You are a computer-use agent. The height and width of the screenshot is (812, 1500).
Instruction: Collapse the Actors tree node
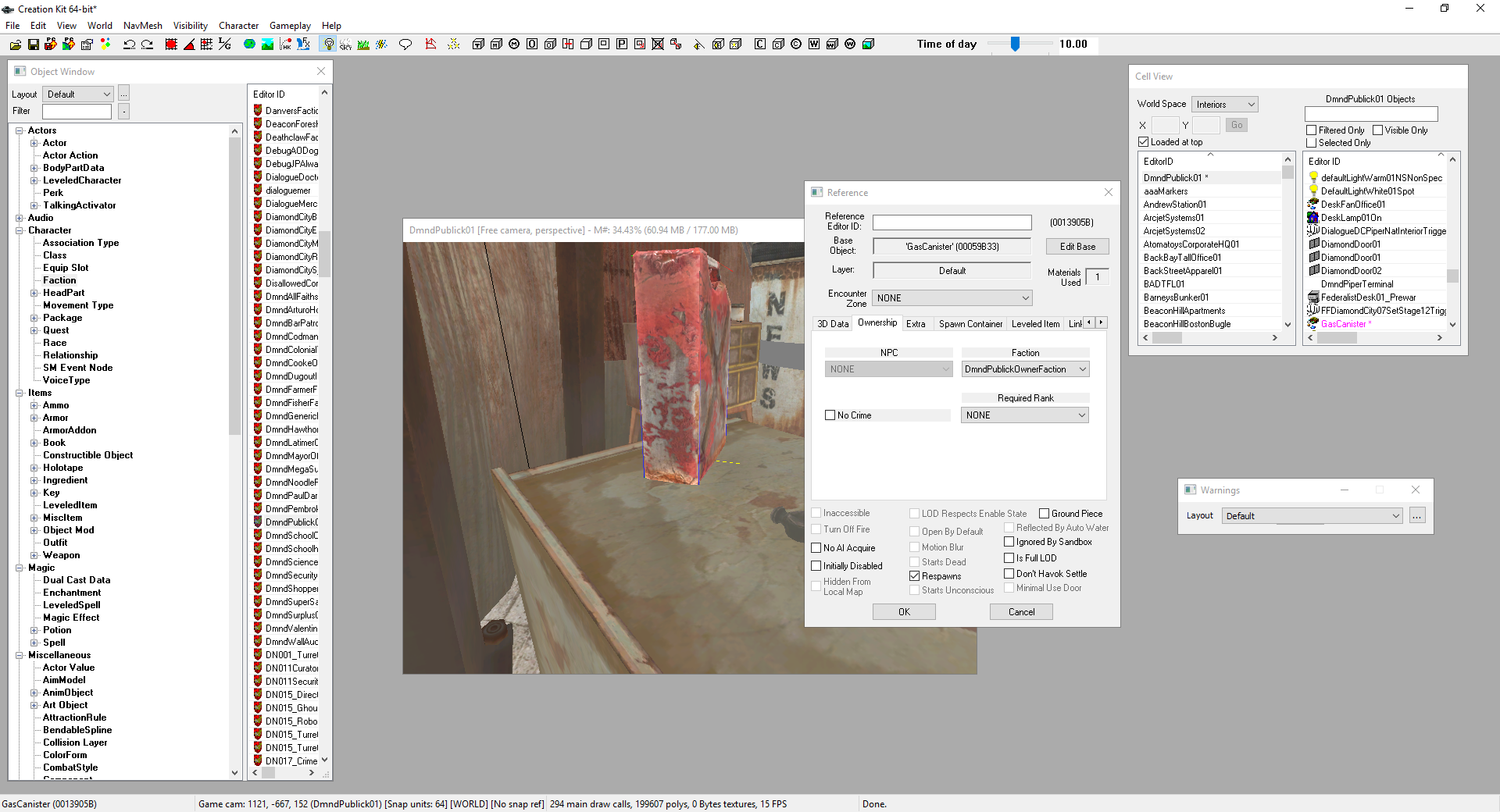coord(20,130)
